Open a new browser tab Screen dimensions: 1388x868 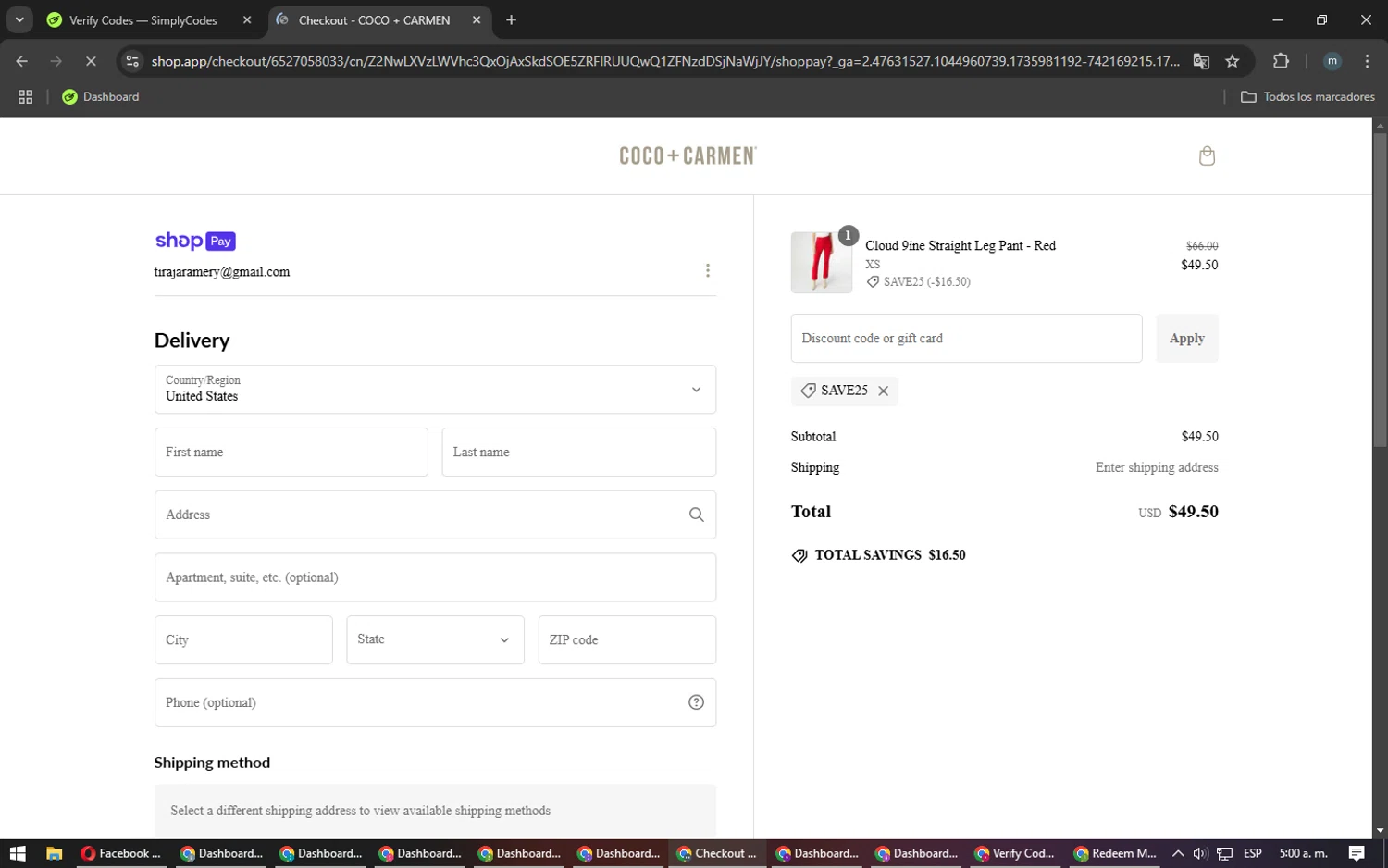click(511, 19)
